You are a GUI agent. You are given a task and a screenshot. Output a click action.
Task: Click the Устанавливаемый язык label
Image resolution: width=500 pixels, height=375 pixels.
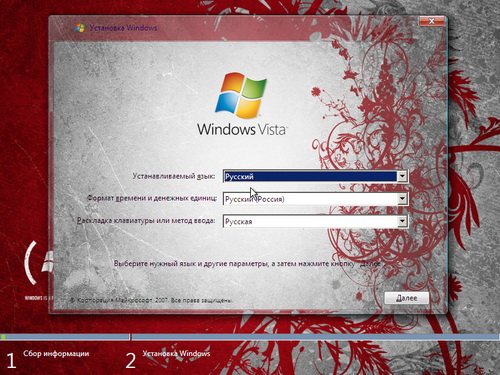tap(174, 176)
